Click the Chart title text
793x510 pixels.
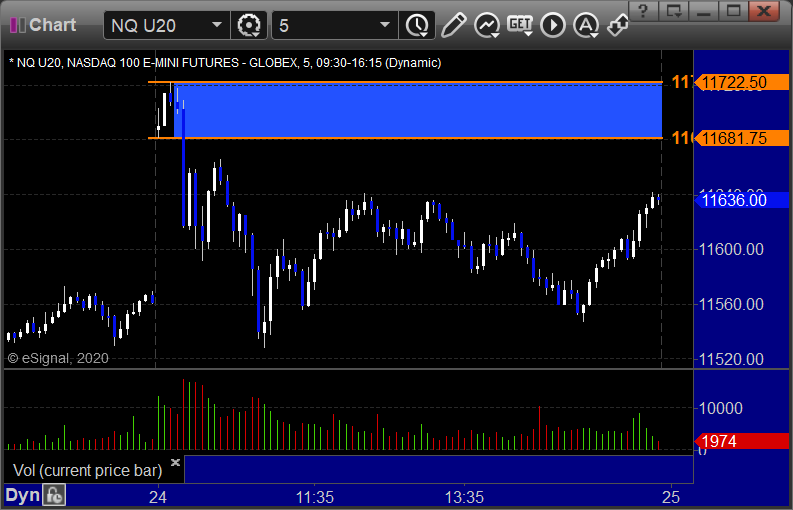pos(53,25)
